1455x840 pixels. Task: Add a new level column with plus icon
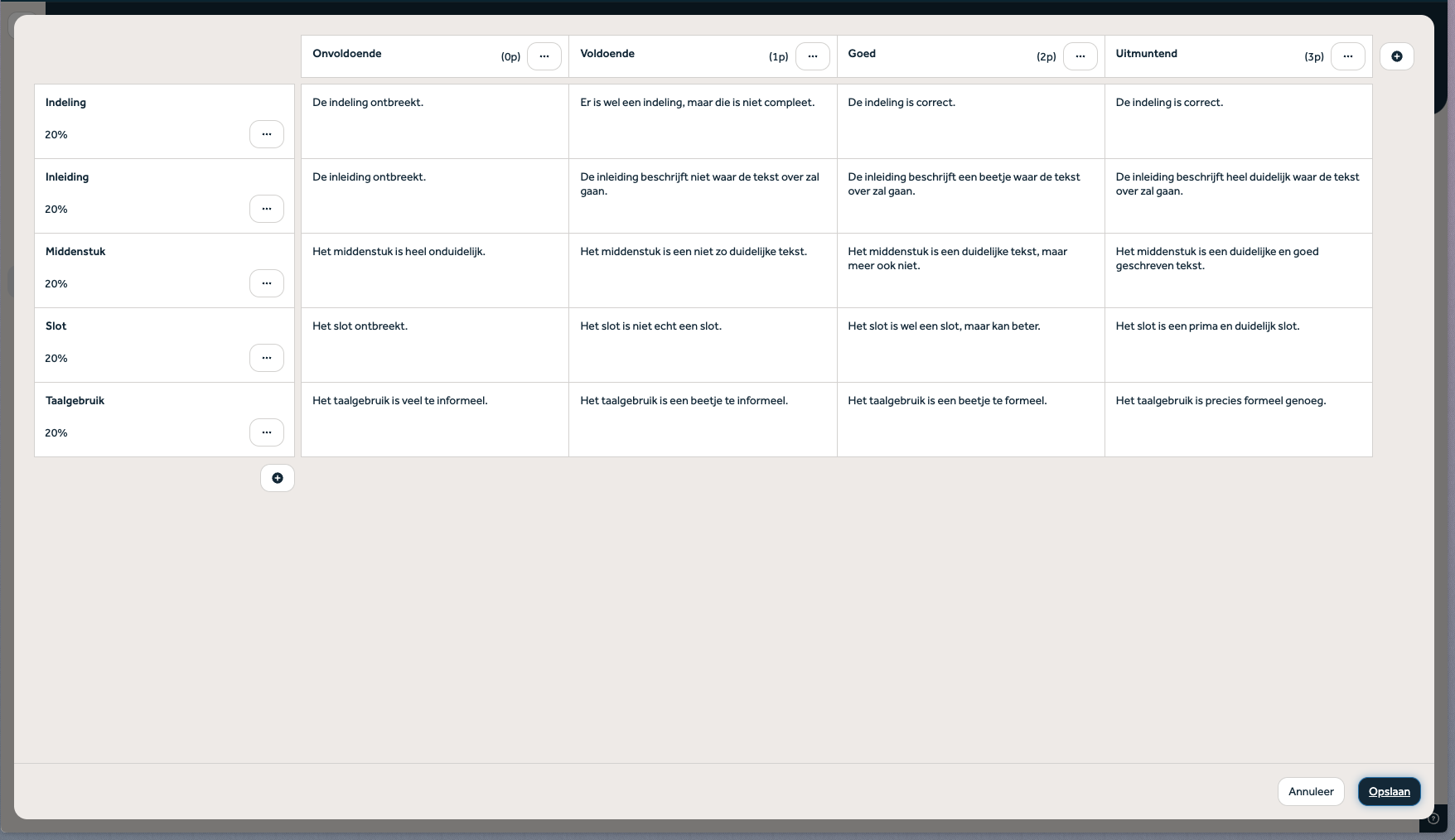[x=1397, y=56]
